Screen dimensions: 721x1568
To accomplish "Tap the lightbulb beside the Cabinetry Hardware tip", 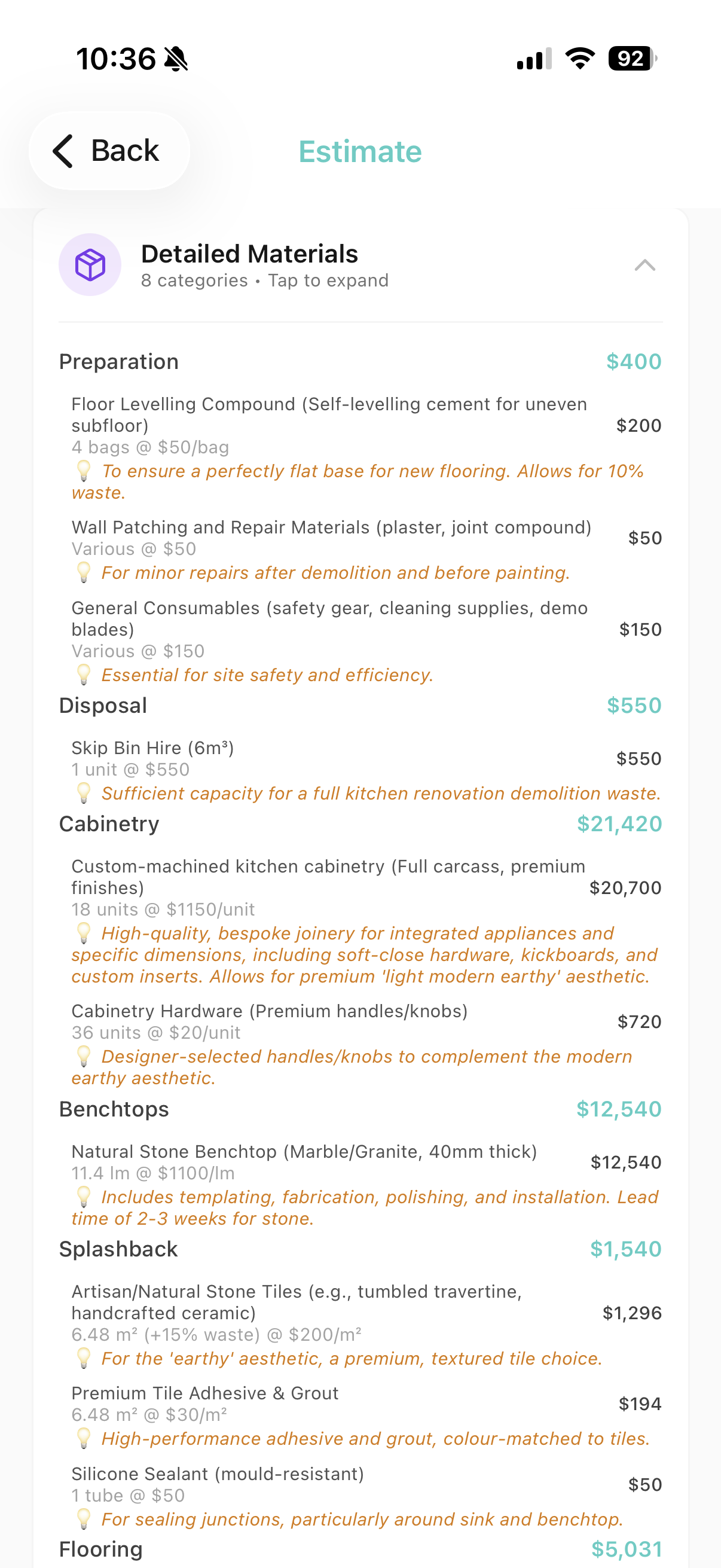I will click(84, 1055).
